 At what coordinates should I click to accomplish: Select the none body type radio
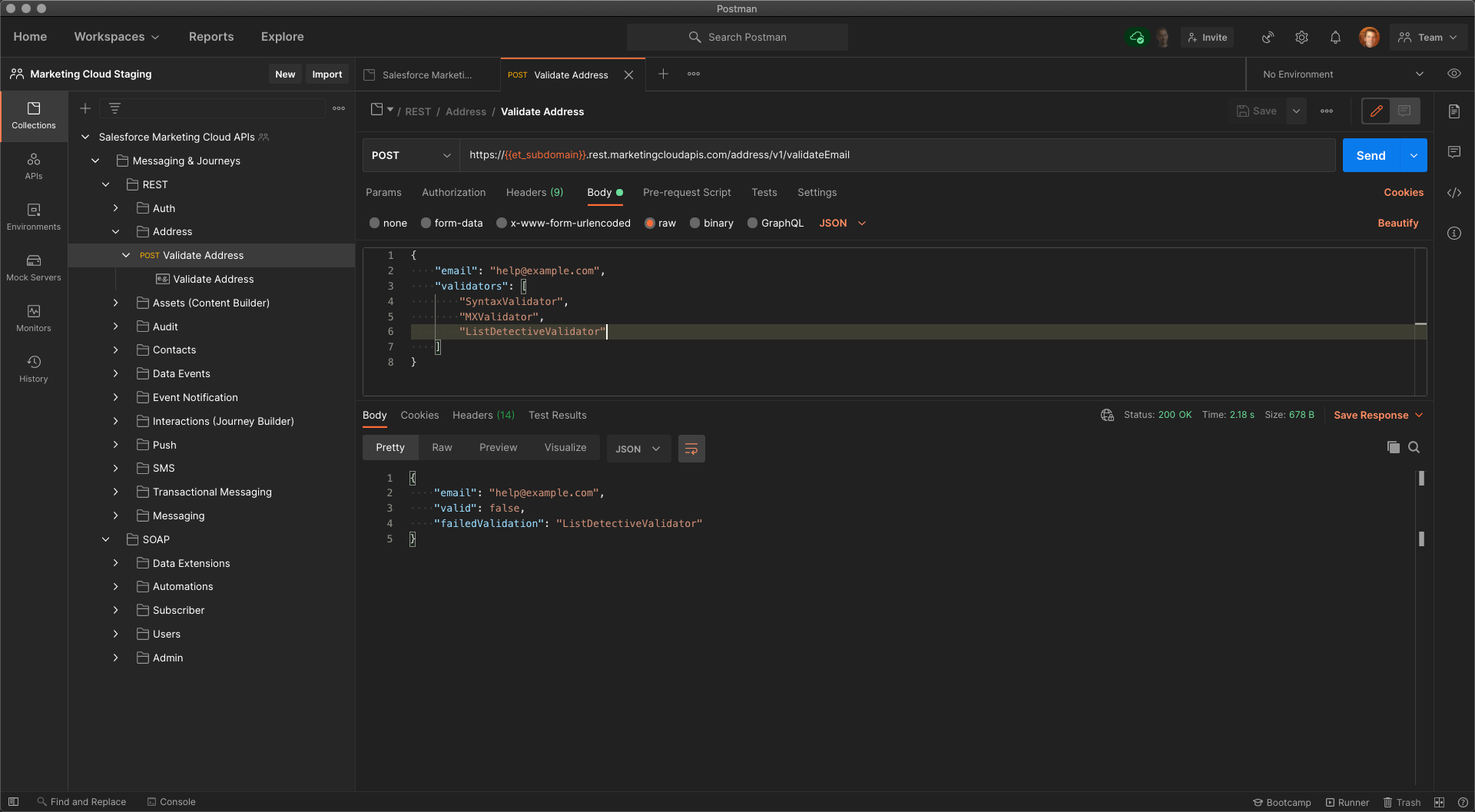tap(375, 223)
